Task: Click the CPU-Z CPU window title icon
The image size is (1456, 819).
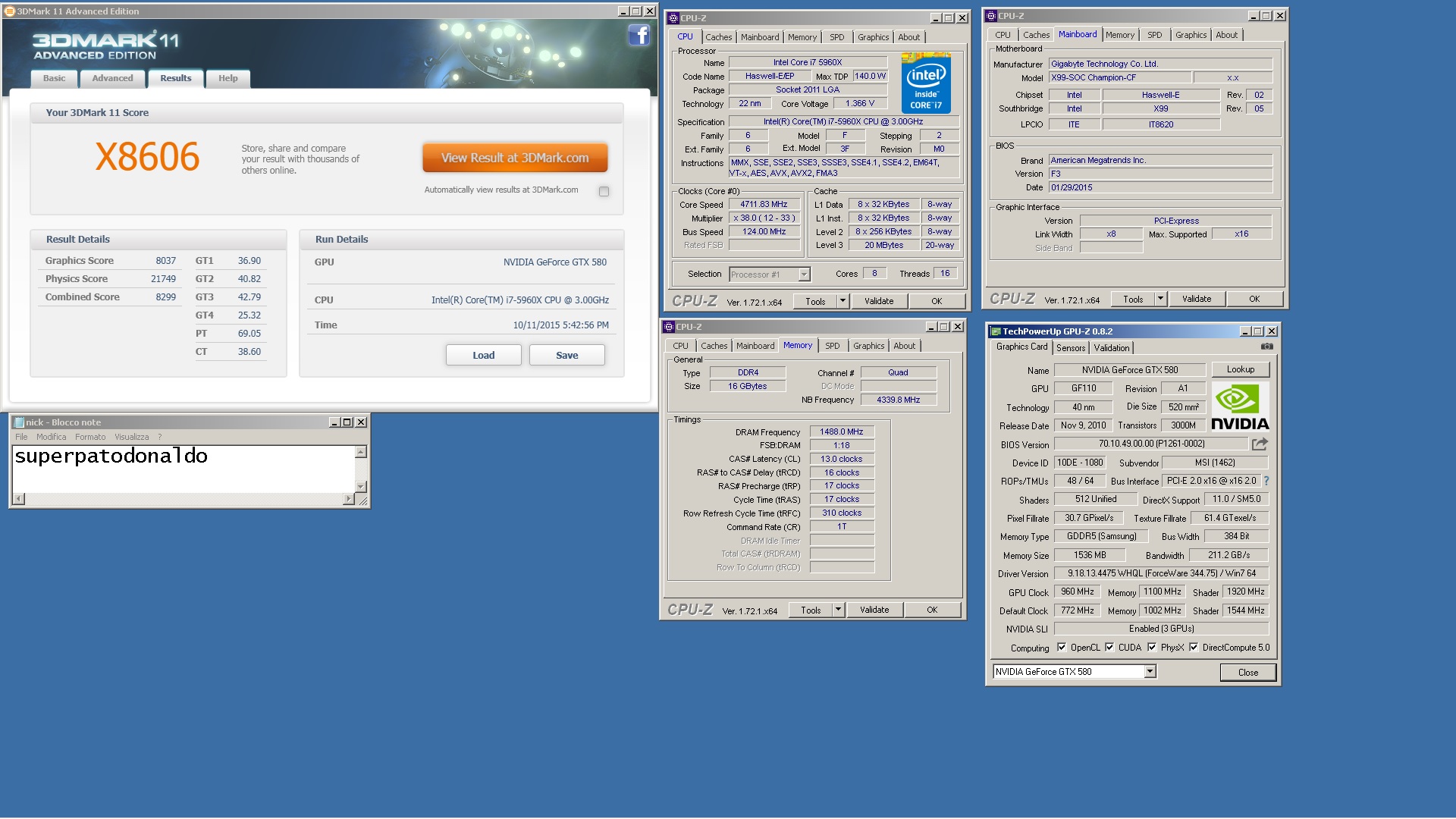Action: 673,18
